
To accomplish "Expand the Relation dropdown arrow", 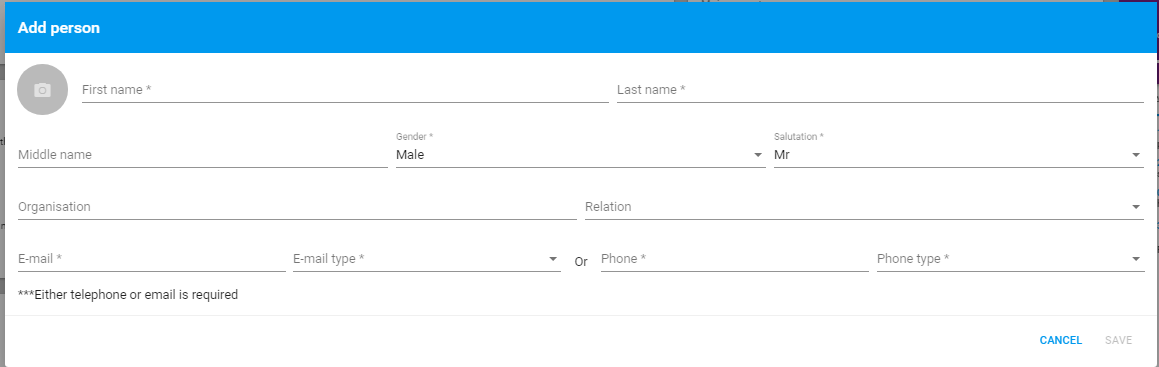I will tap(1136, 207).
